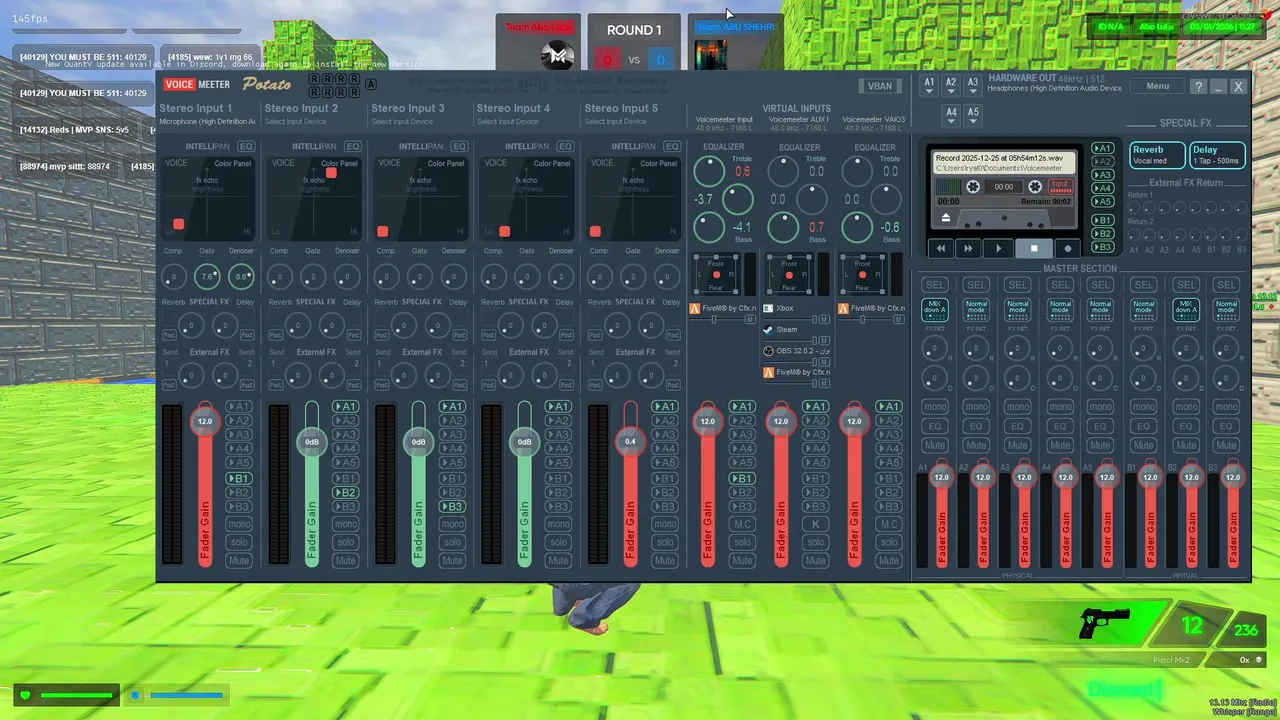Screen dimensions: 1280x720
Task: Toggle recorder output to bus A1
Action: click(x=1103, y=148)
